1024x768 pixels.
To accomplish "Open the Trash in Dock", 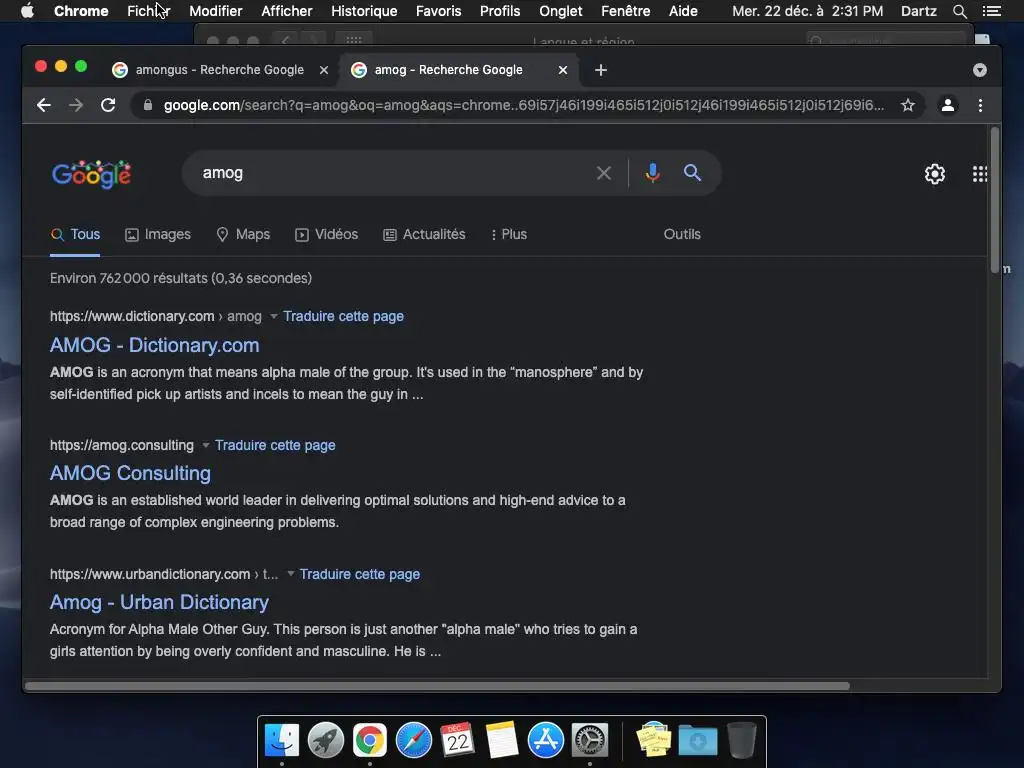I will pos(741,740).
